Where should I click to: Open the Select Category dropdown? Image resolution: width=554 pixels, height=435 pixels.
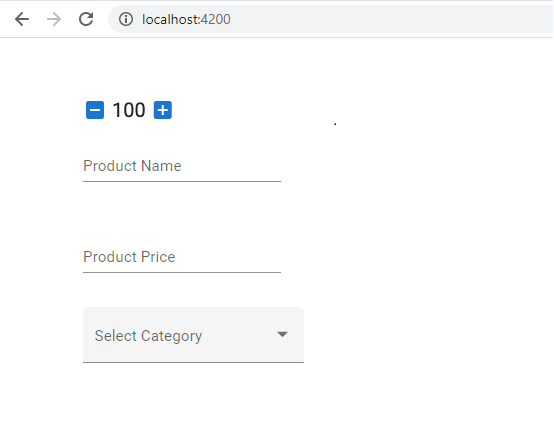point(193,335)
